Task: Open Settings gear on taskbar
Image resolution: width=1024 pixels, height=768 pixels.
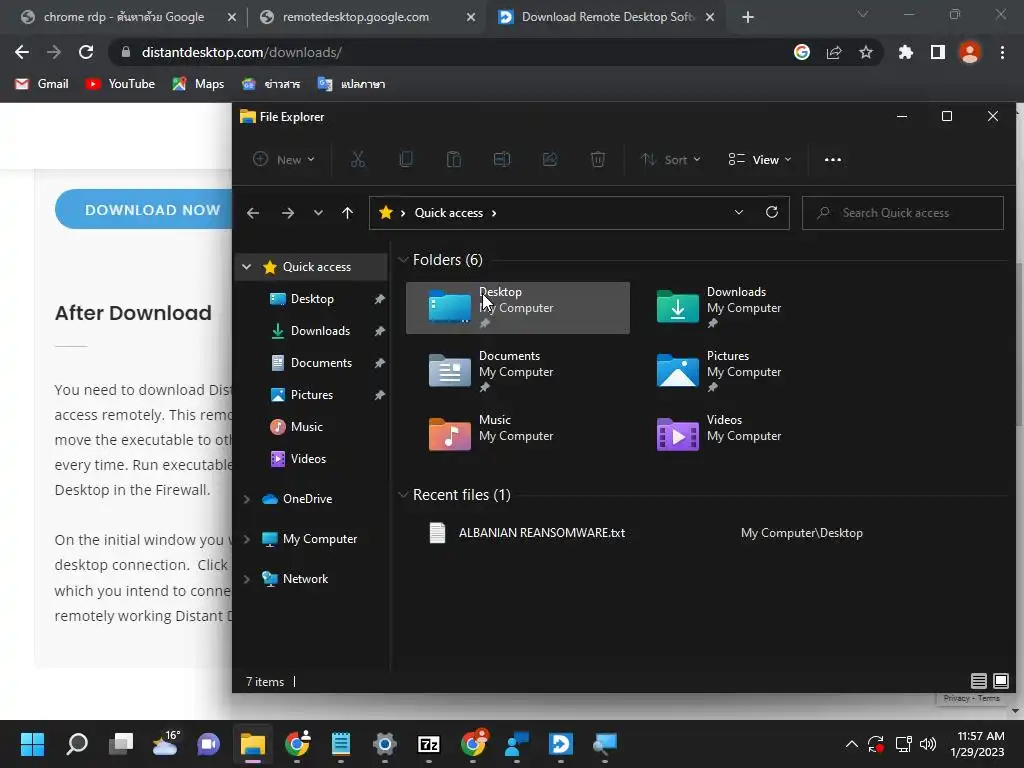Action: point(385,744)
